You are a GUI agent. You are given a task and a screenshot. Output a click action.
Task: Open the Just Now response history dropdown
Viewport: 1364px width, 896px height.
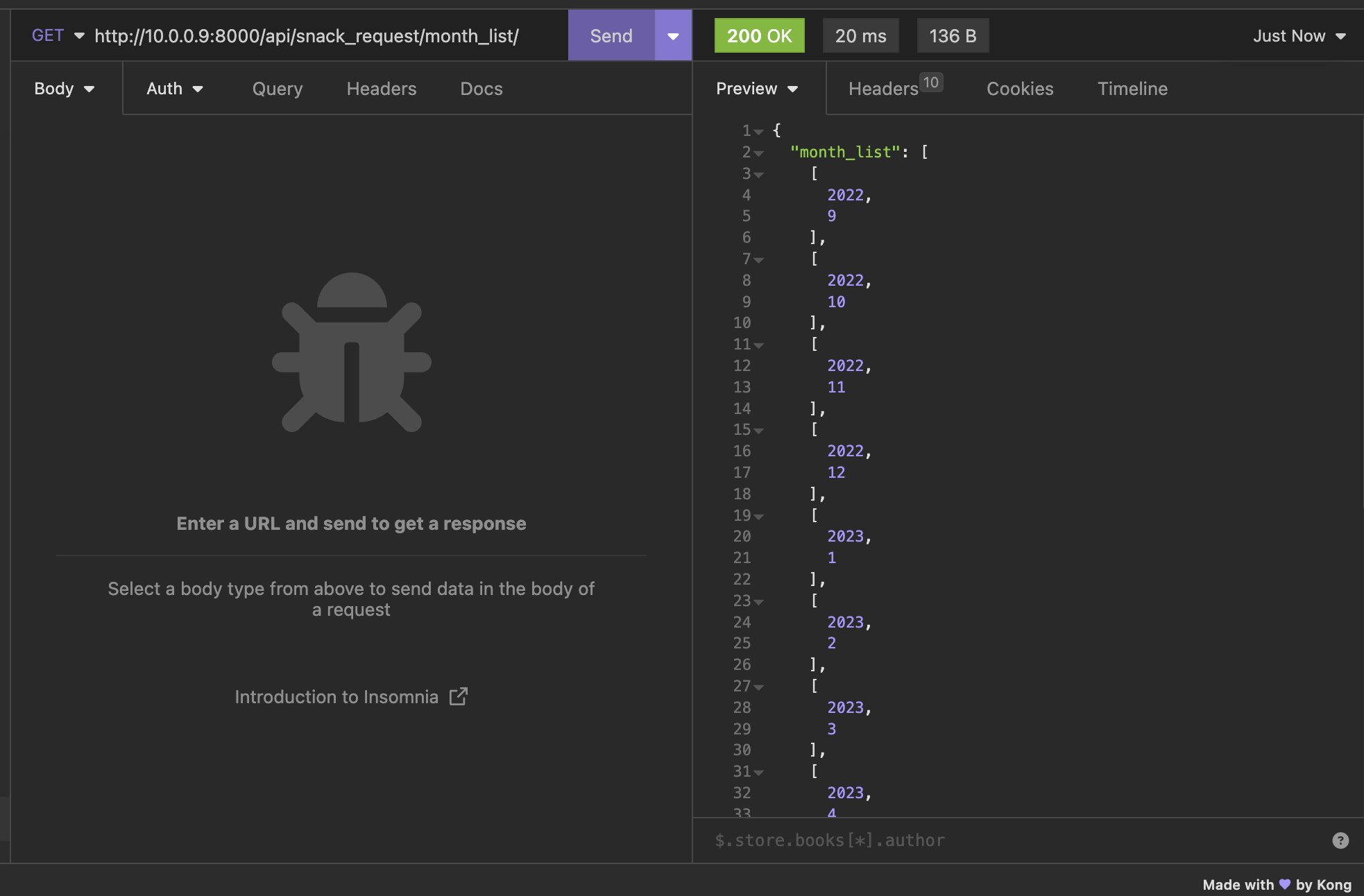(1299, 36)
